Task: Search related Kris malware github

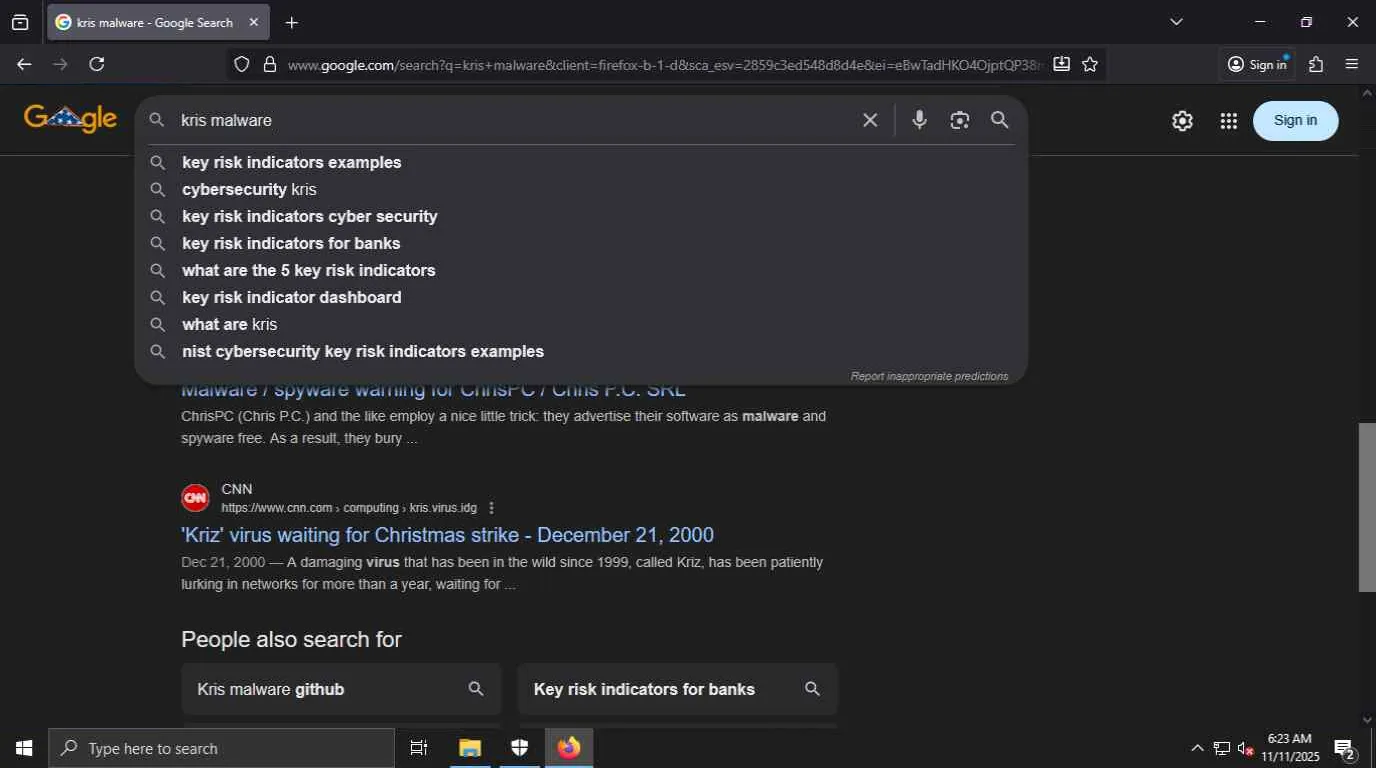Action: click(x=341, y=689)
